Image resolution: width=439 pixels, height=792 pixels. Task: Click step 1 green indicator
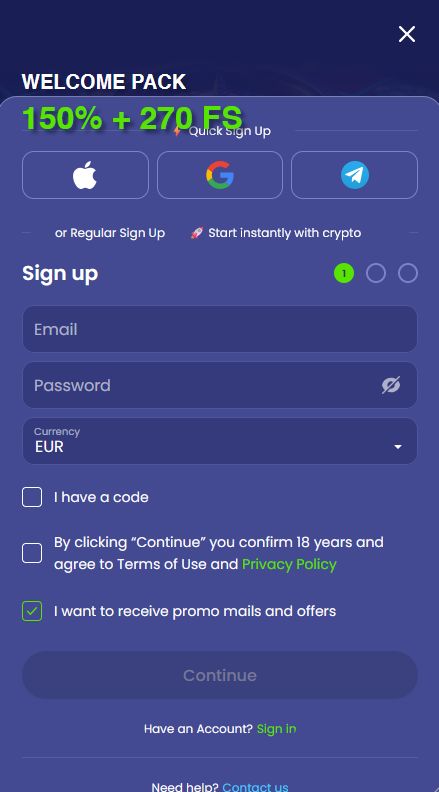point(344,273)
